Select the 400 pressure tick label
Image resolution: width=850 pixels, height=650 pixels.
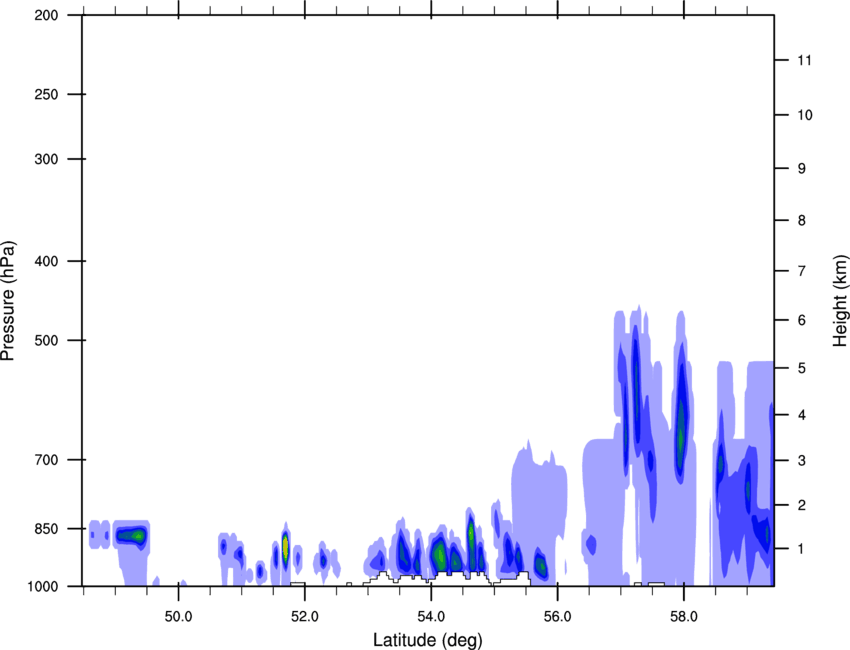point(46,261)
